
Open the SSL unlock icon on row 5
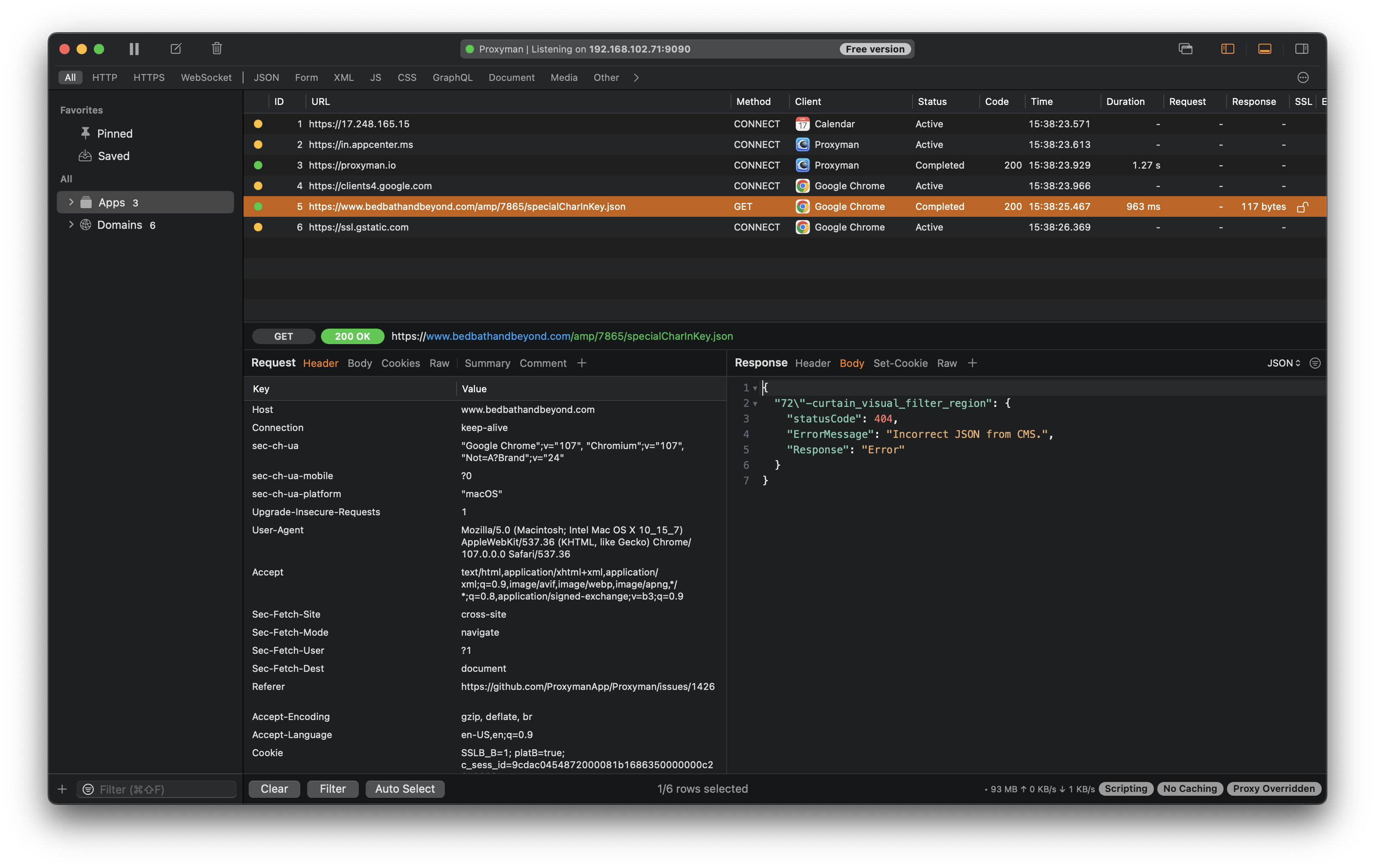(x=1302, y=207)
